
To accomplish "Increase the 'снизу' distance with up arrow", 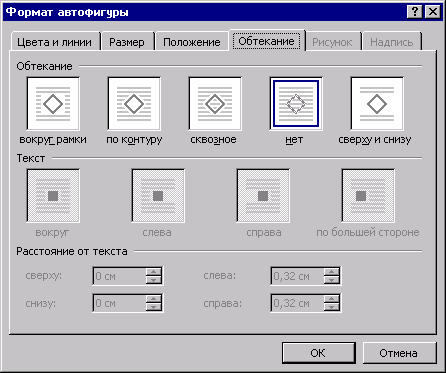I will pos(154,299).
